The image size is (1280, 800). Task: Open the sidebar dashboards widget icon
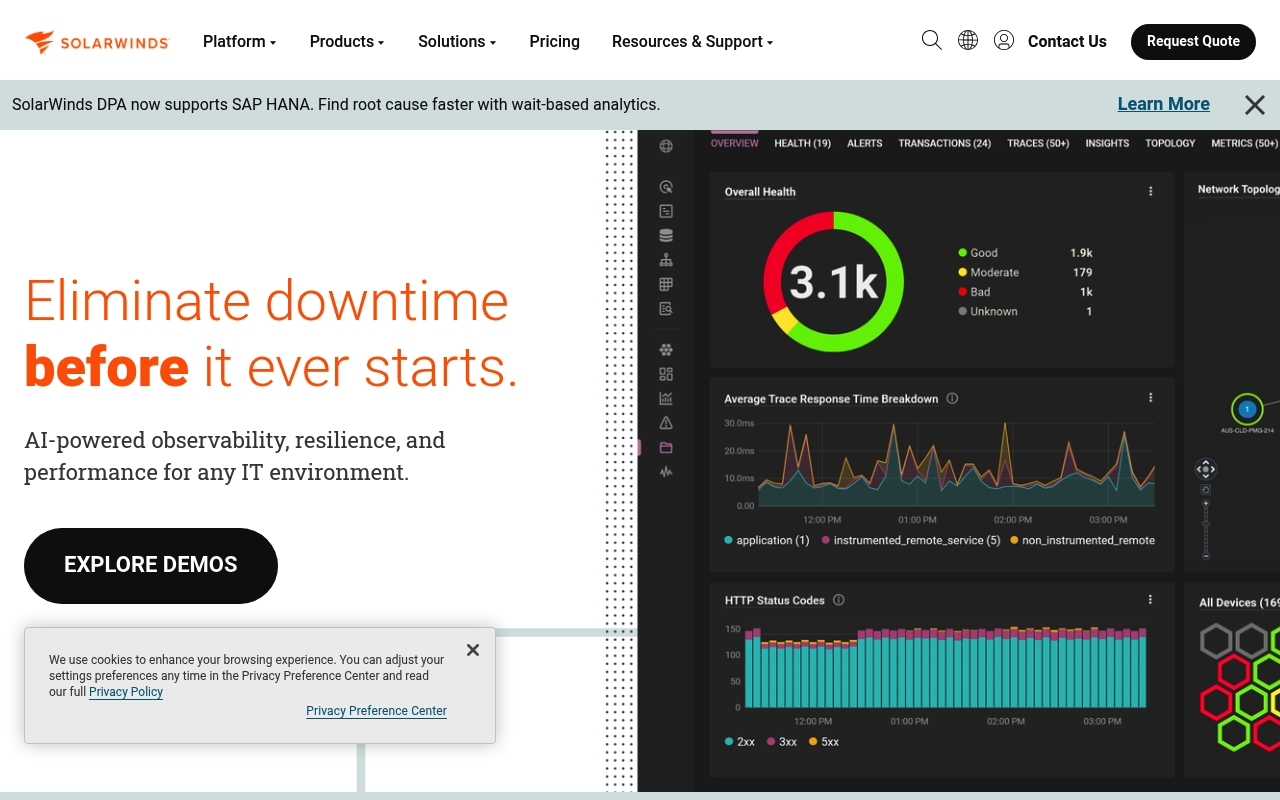[666, 374]
